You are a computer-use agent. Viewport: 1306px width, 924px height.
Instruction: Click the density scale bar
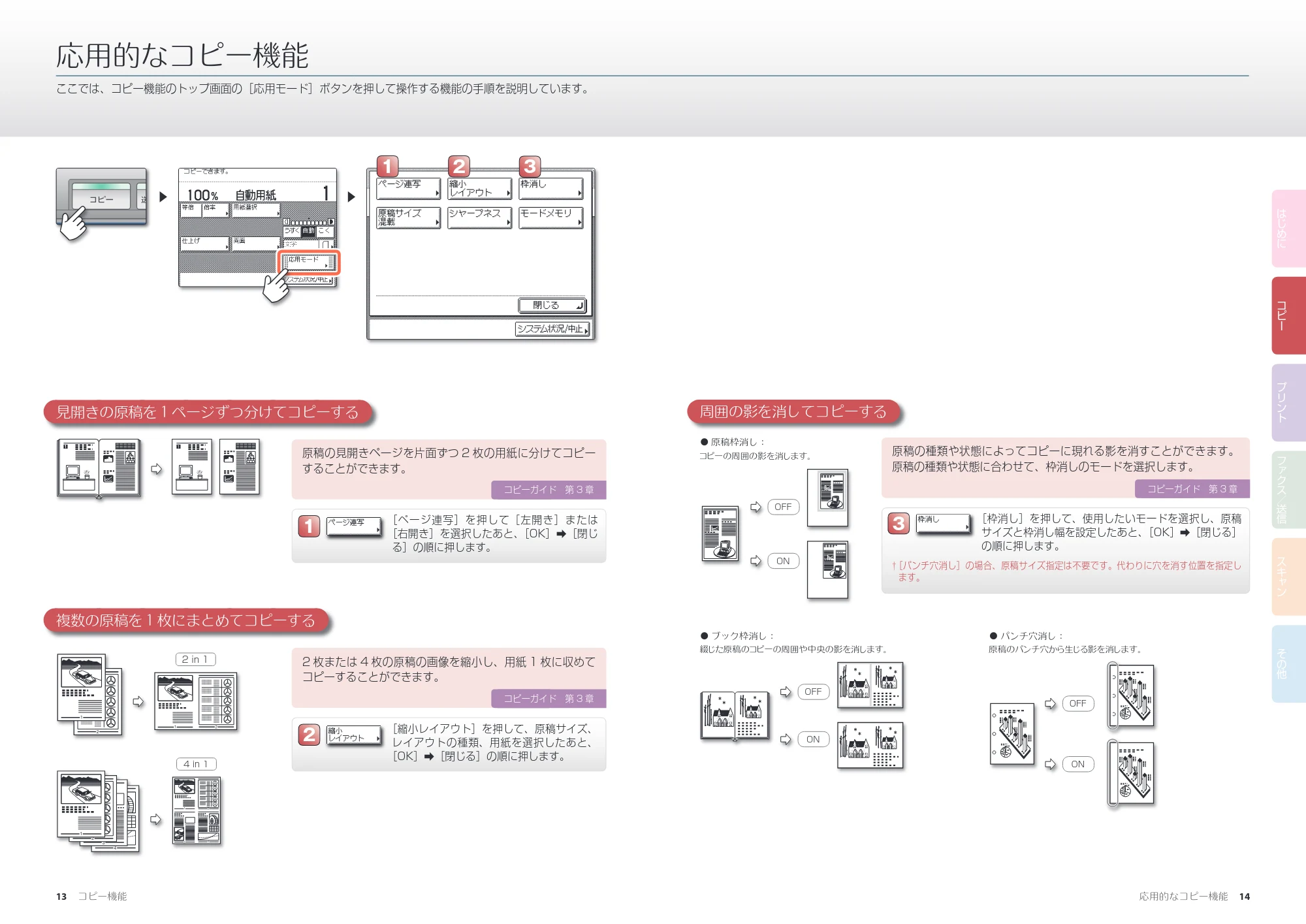(309, 222)
